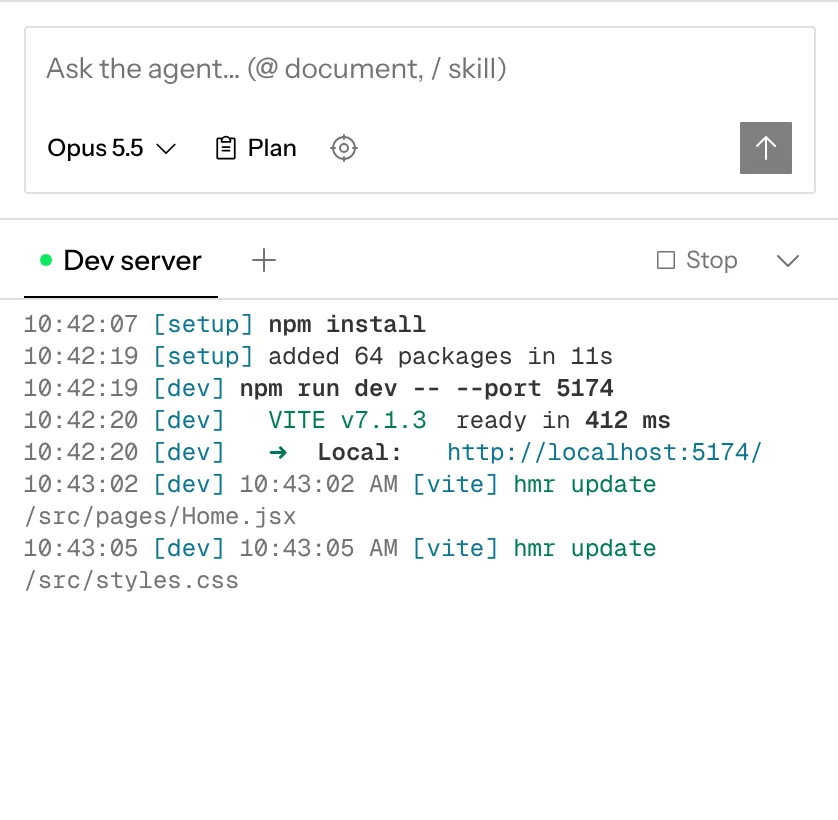Click the send arrow button
838x820 pixels.
pos(765,148)
